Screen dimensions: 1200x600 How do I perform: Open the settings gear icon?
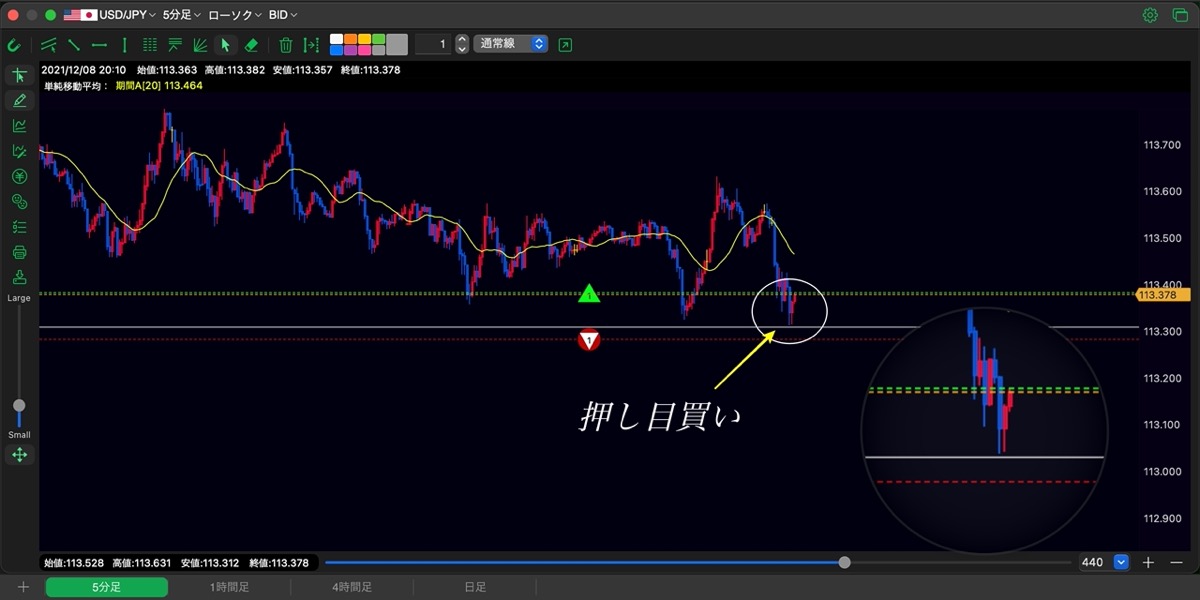(1150, 15)
